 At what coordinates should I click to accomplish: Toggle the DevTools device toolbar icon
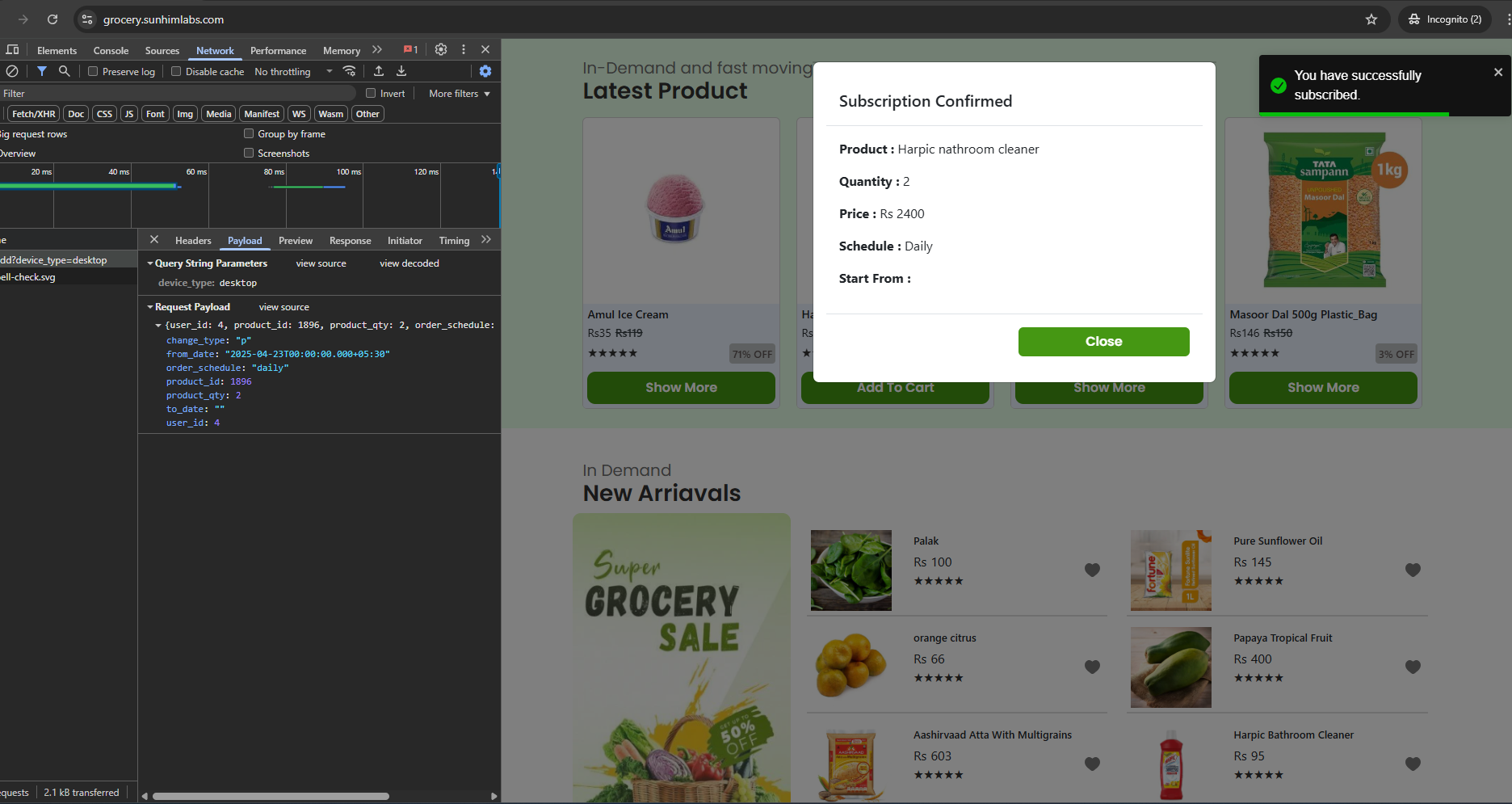click(12, 50)
